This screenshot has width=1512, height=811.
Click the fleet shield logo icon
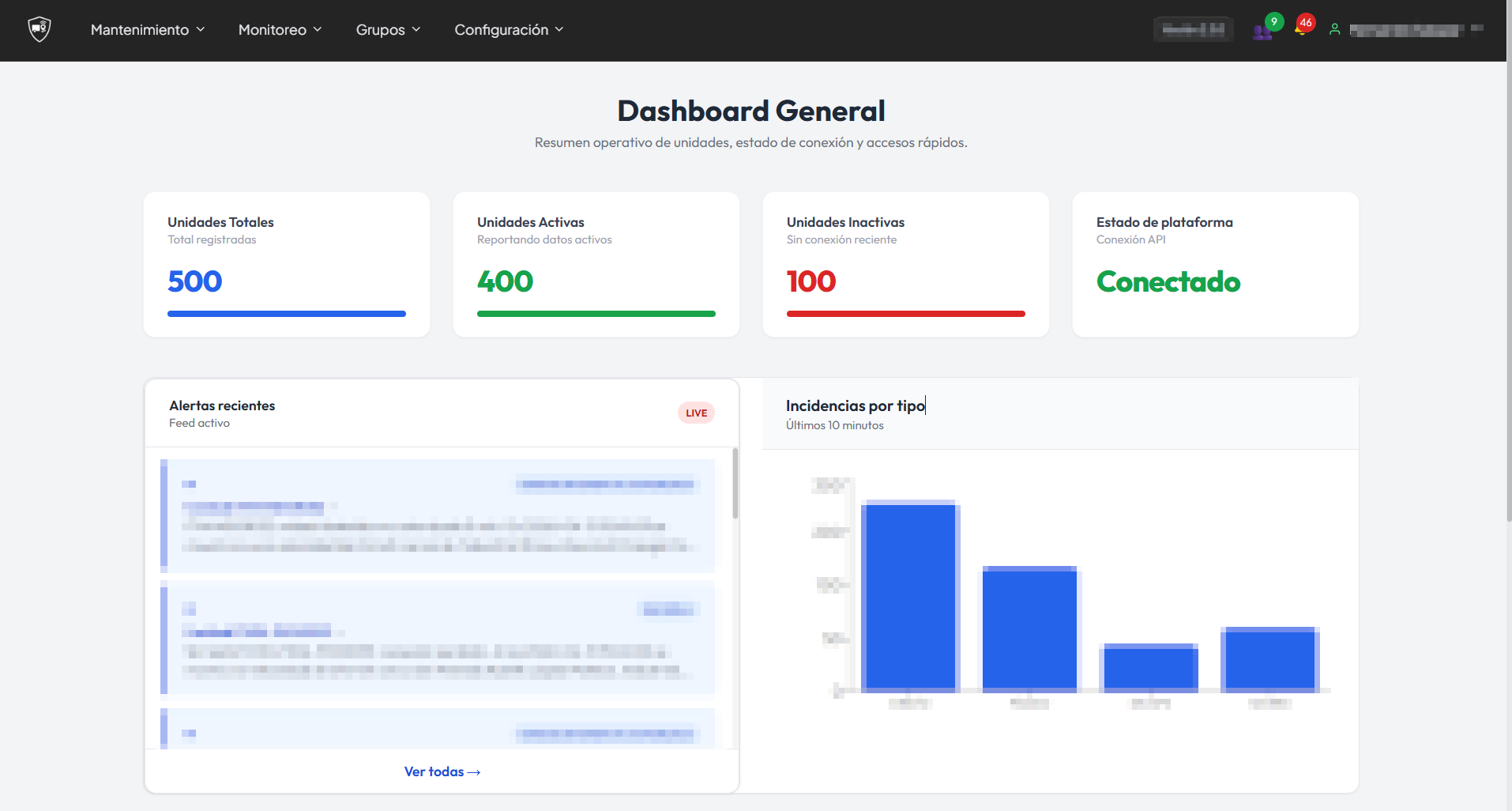point(38,28)
